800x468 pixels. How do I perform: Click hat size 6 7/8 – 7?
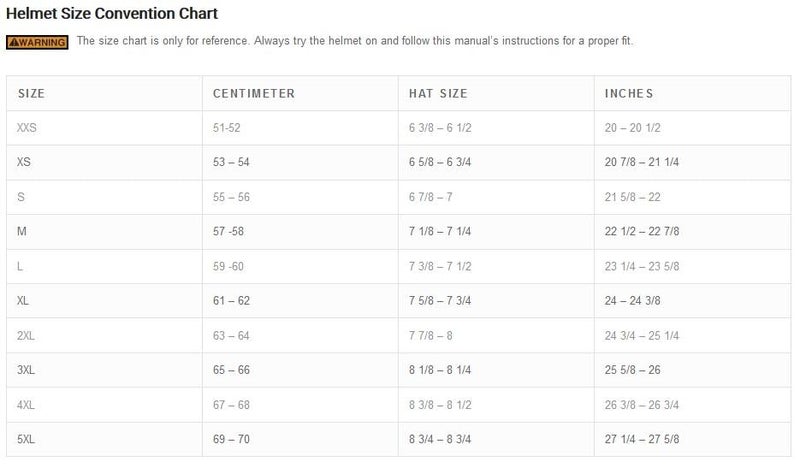pyautogui.click(x=430, y=197)
